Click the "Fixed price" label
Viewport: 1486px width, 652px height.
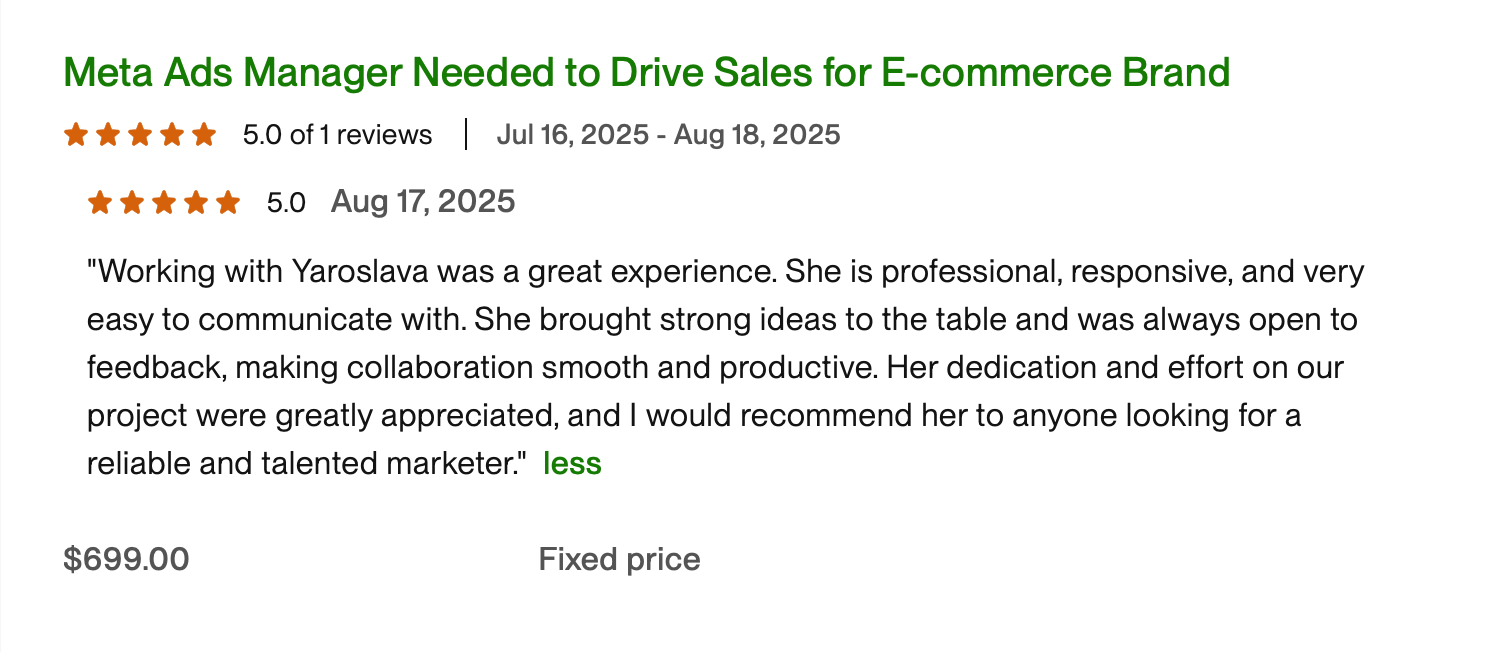(x=619, y=559)
